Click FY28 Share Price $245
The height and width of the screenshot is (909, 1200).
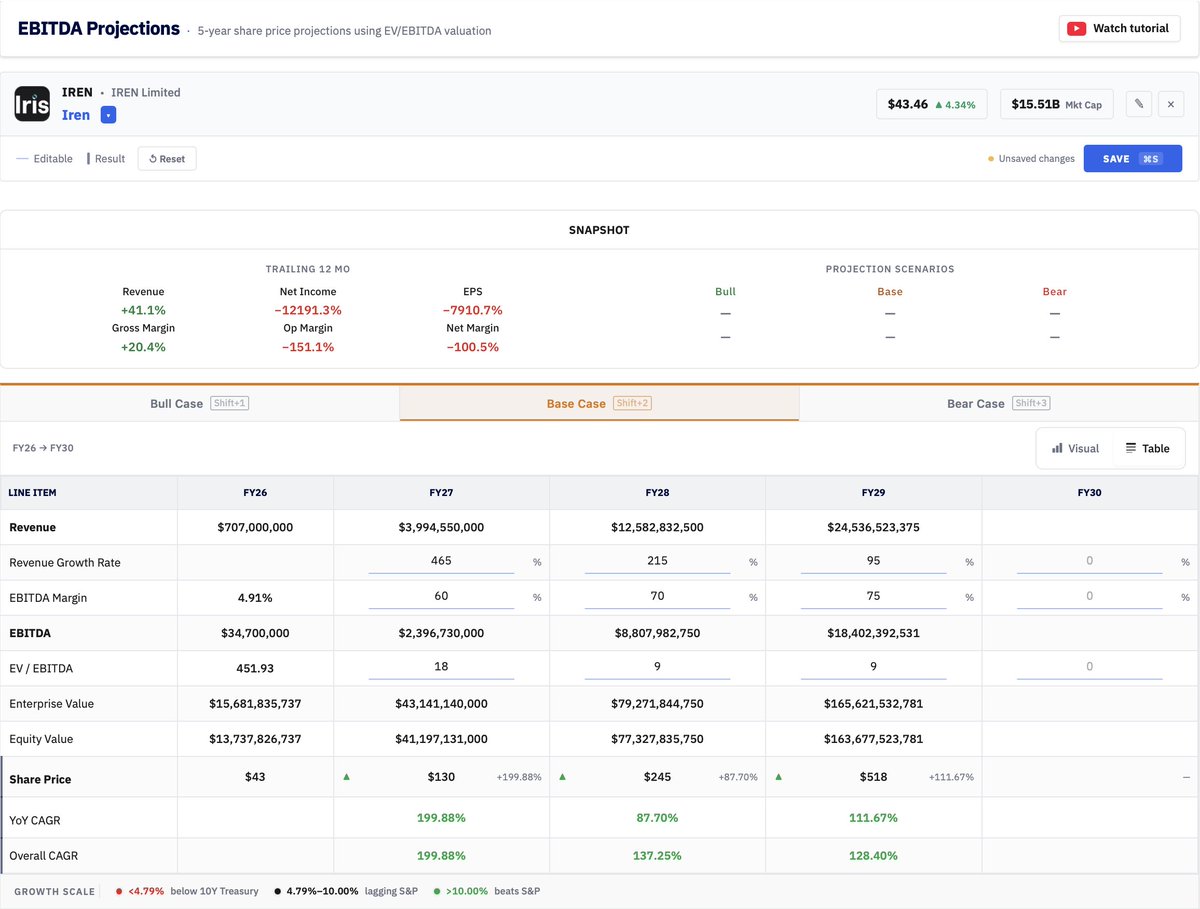(x=657, y=777)
